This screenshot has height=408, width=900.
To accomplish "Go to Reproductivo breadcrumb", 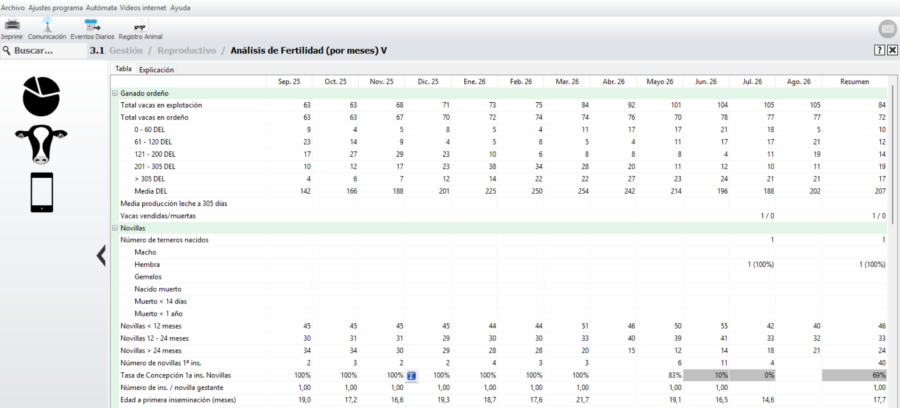I will tap(187, 50).
